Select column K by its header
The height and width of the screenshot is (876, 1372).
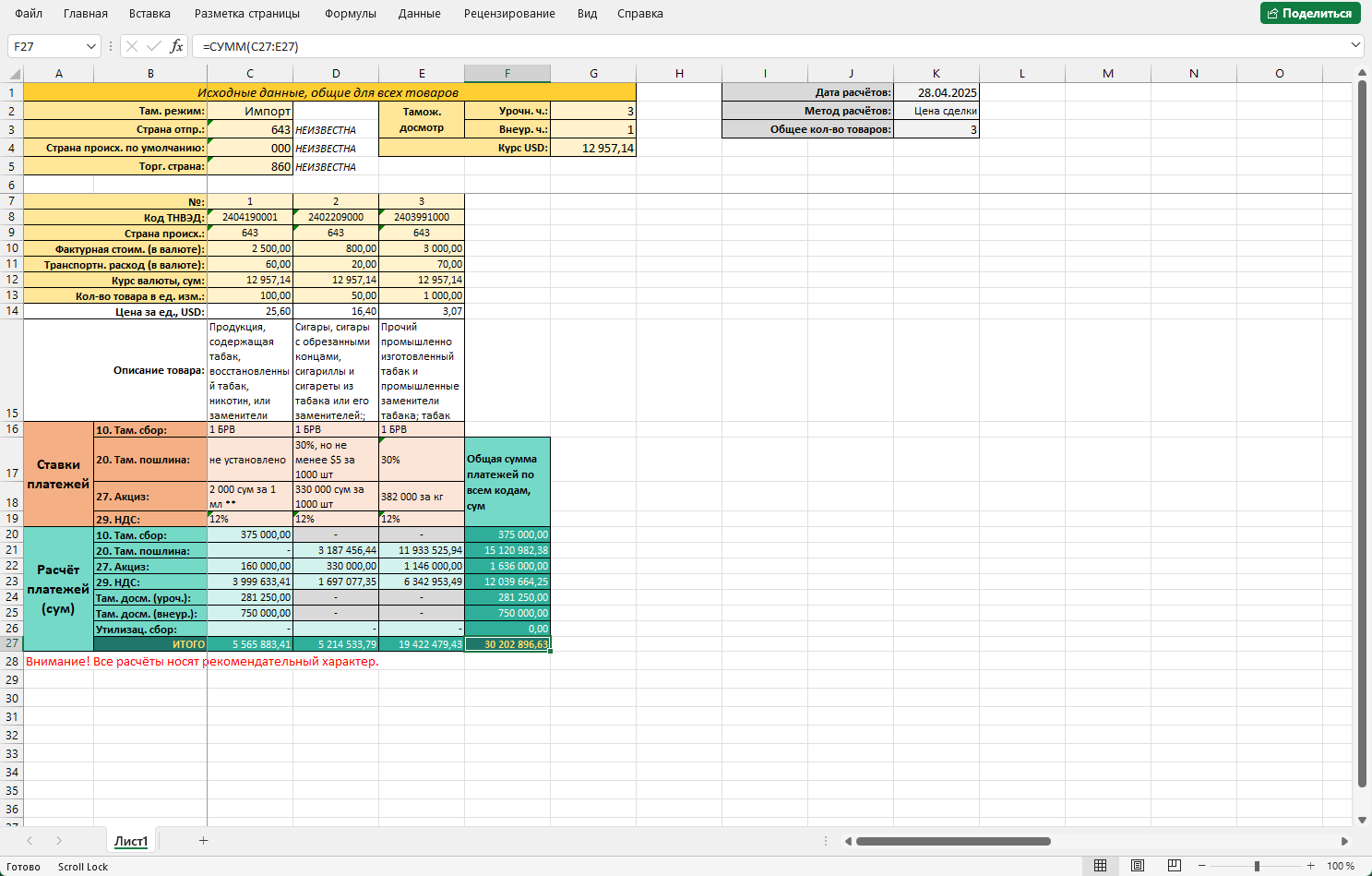(x=937, y=74)
